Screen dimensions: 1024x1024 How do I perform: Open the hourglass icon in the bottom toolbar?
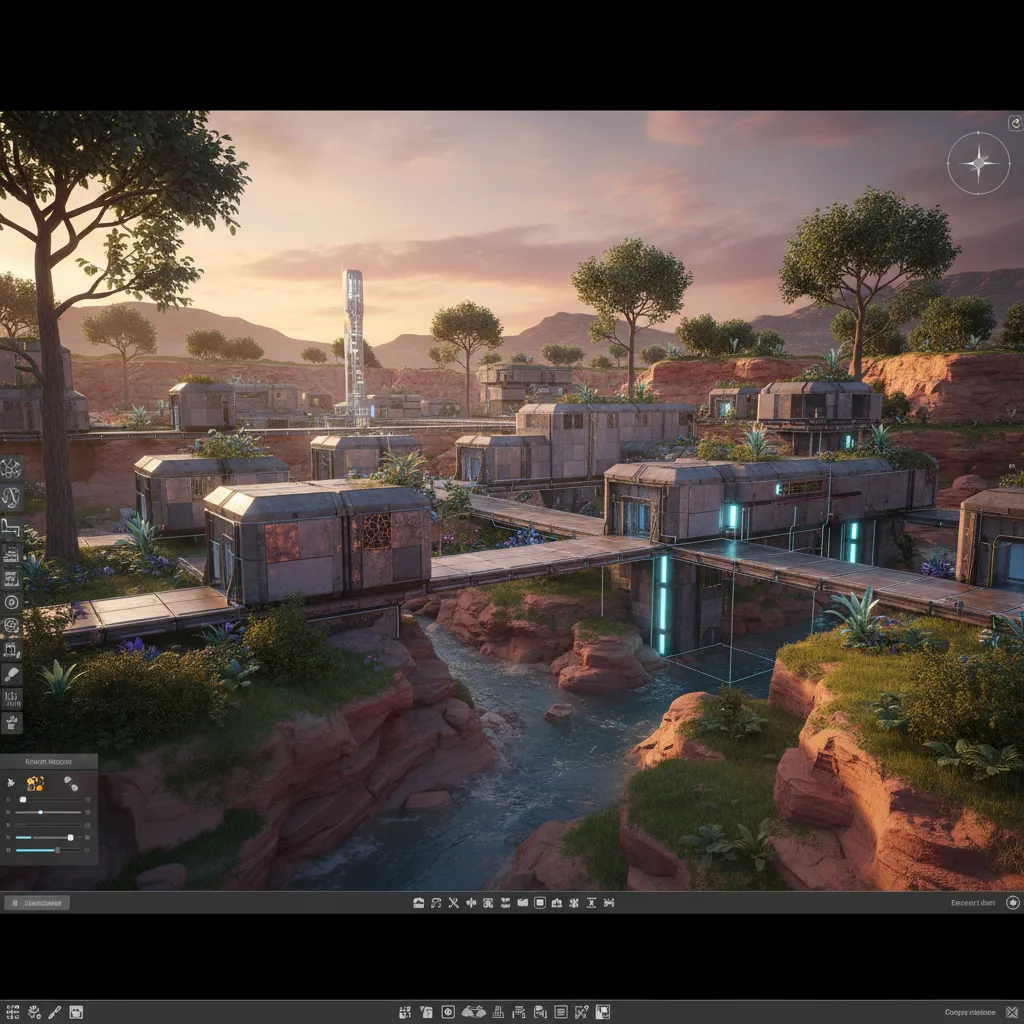tap(591, 902)
